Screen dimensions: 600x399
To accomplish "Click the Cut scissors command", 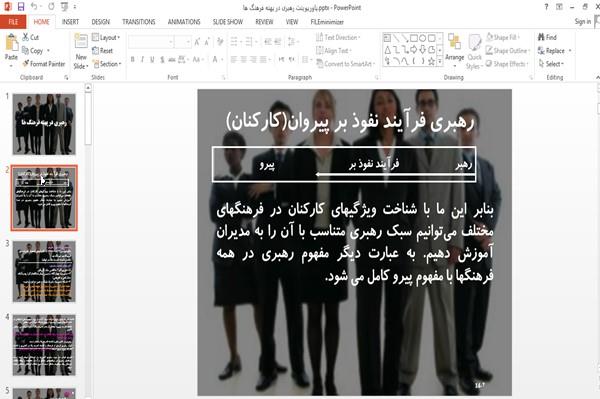I will click(30, 37).
